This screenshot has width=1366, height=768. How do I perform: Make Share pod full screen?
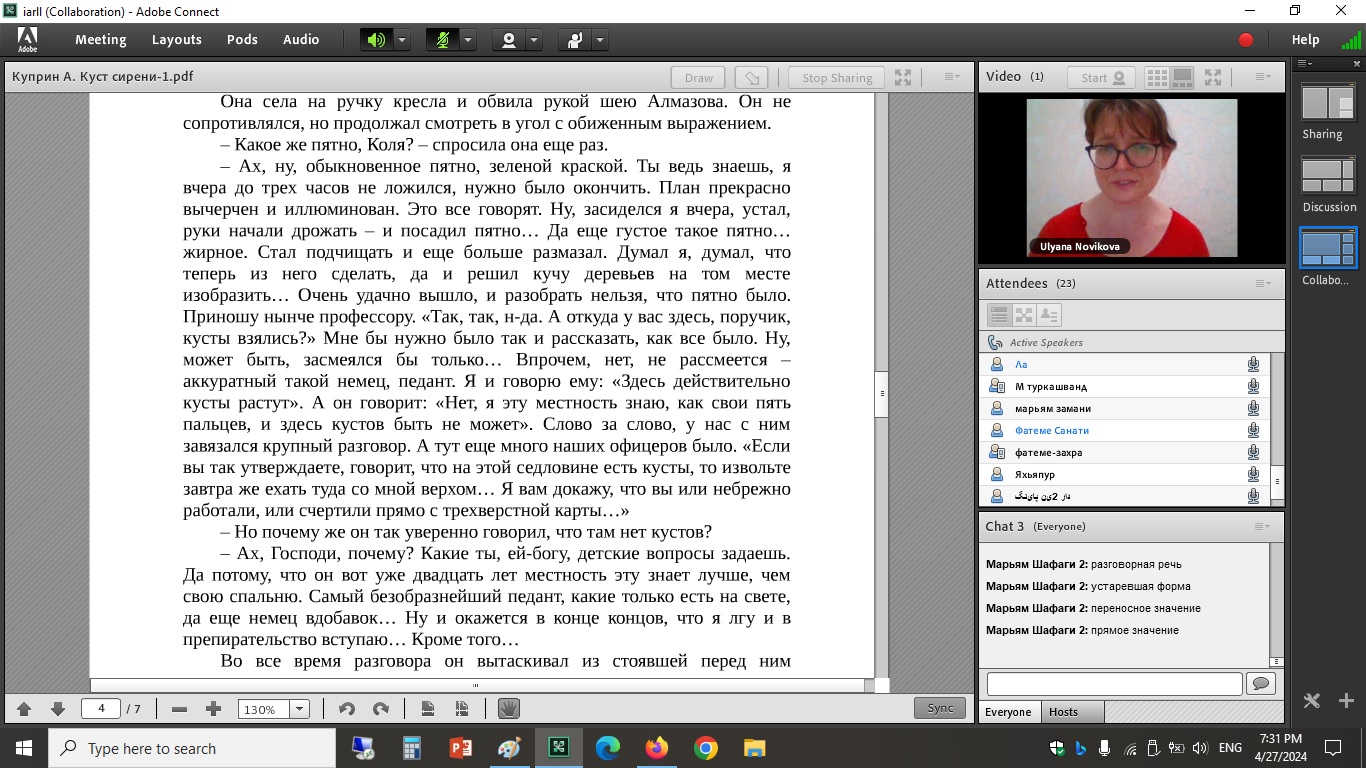pos(903,77)
